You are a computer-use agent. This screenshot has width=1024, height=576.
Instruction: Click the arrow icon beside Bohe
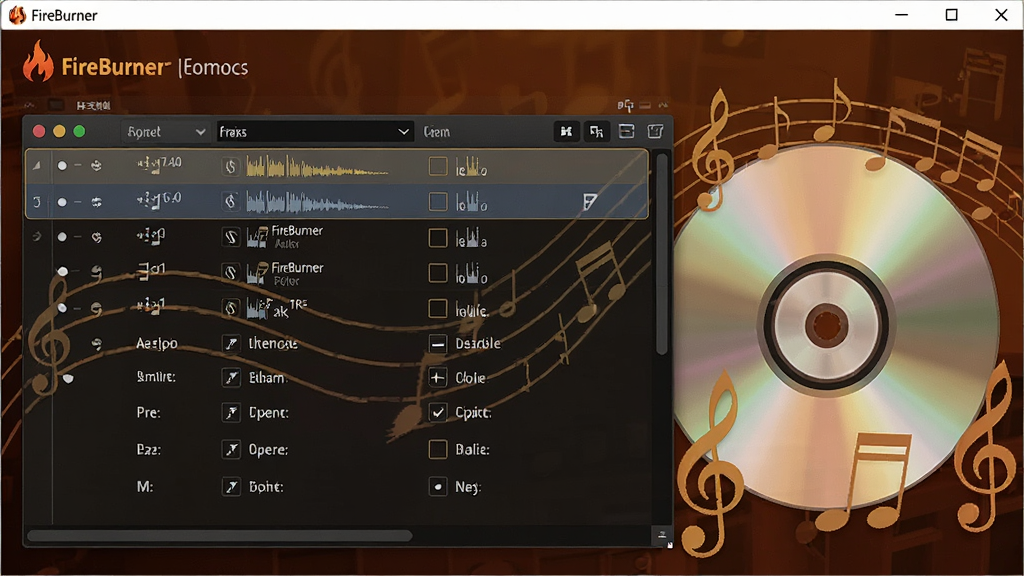coord(231,487)
